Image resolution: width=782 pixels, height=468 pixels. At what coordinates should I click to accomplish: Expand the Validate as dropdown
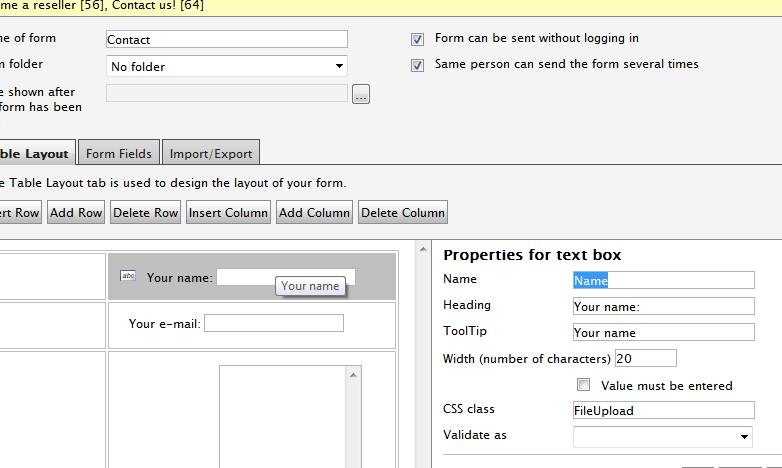(663, 437)
